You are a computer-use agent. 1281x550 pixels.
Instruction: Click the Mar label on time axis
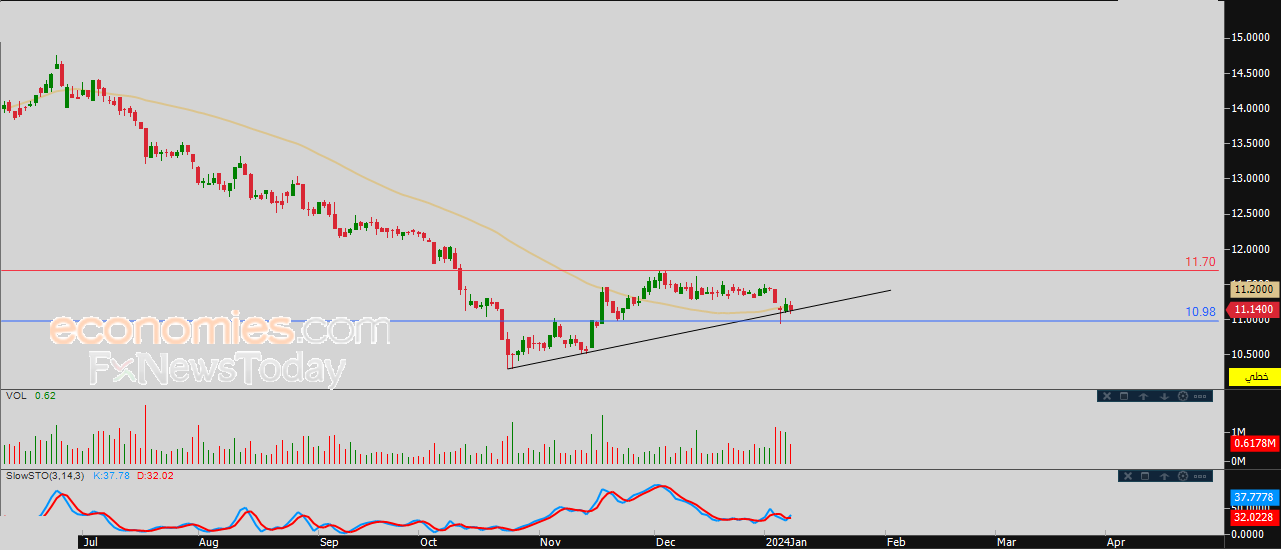point(1006,541)
